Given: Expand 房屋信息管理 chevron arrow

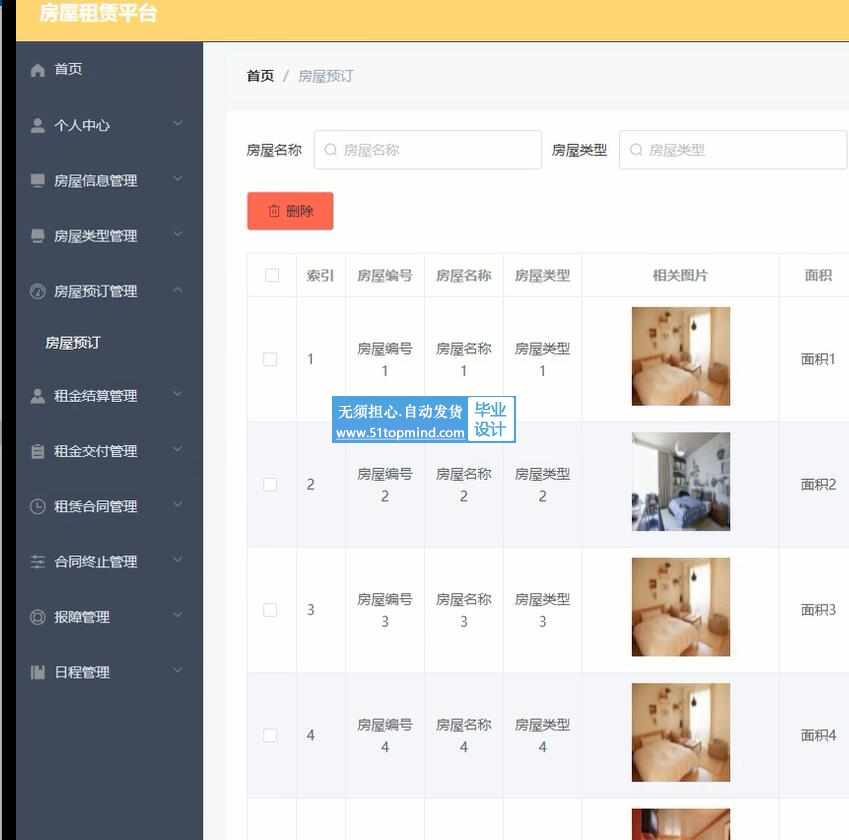Looking at the screenshot, I should 178,179.
